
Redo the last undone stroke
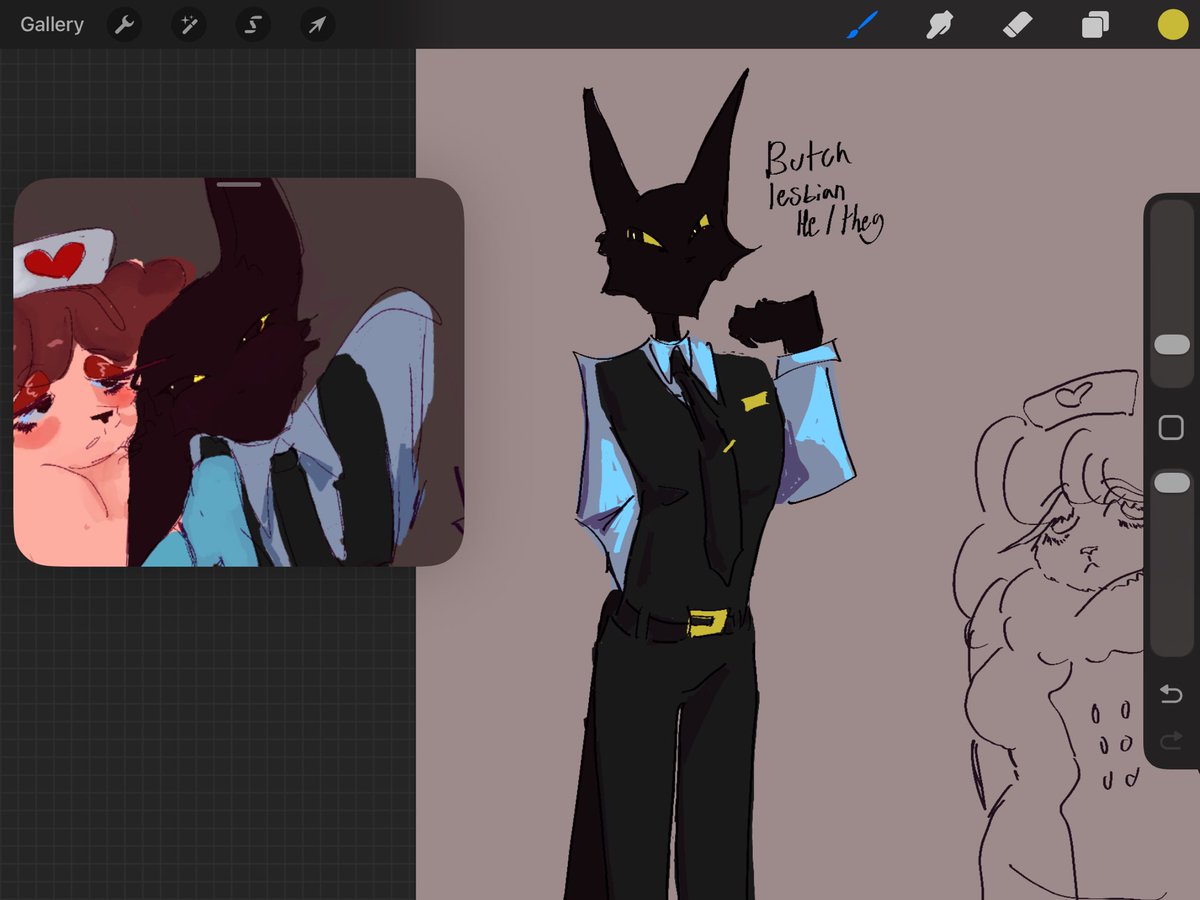pos(1171,741)
